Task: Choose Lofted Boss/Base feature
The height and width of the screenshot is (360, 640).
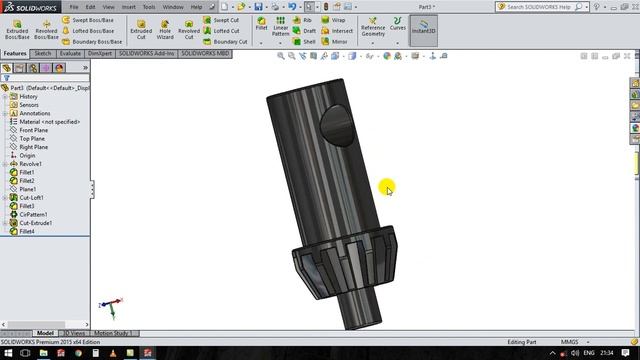Action: coord(88,31)
